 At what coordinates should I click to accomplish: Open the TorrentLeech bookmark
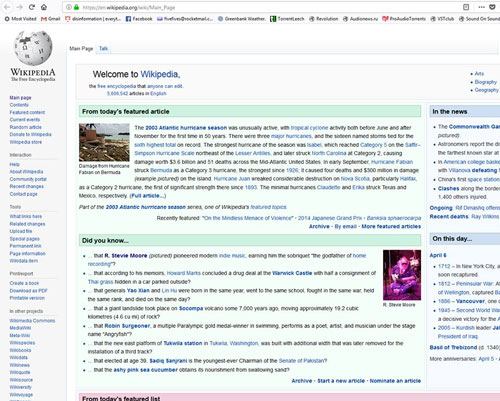click(287, 19)
